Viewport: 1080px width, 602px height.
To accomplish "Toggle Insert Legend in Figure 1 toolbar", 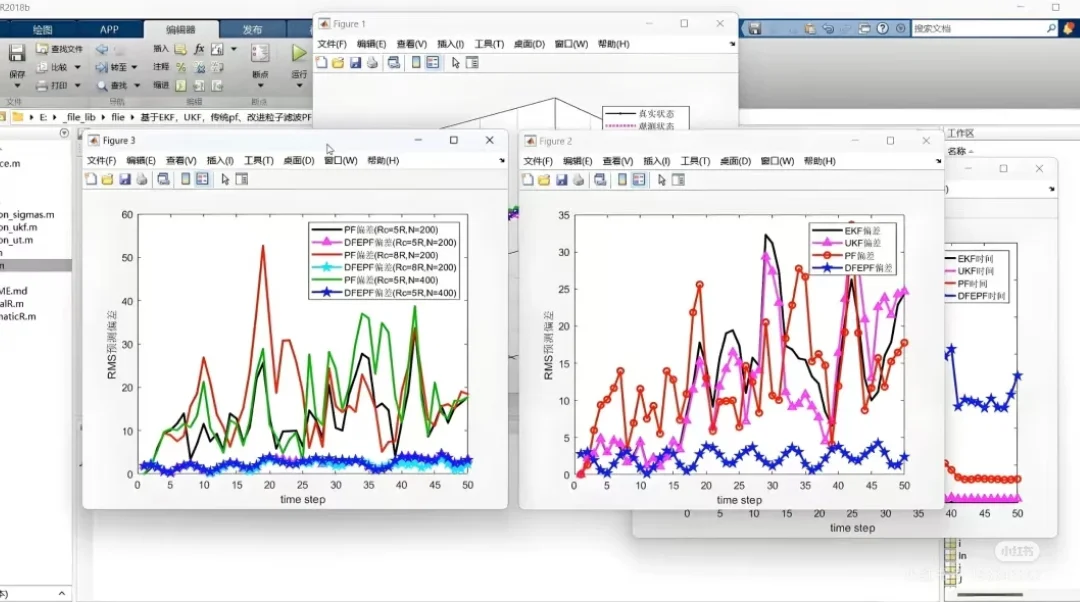I will [x=433, y=63].
